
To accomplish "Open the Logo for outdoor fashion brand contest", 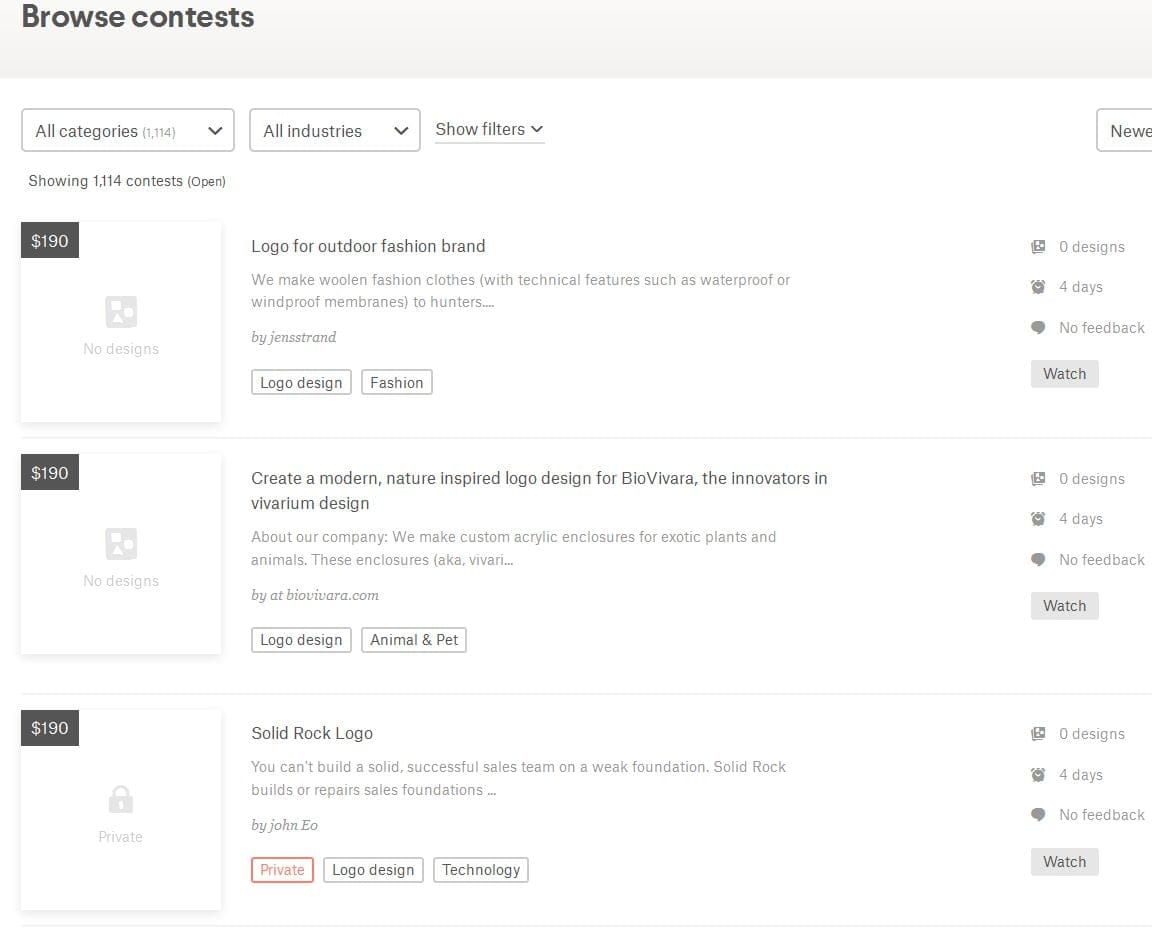I will tap(368, 246).
